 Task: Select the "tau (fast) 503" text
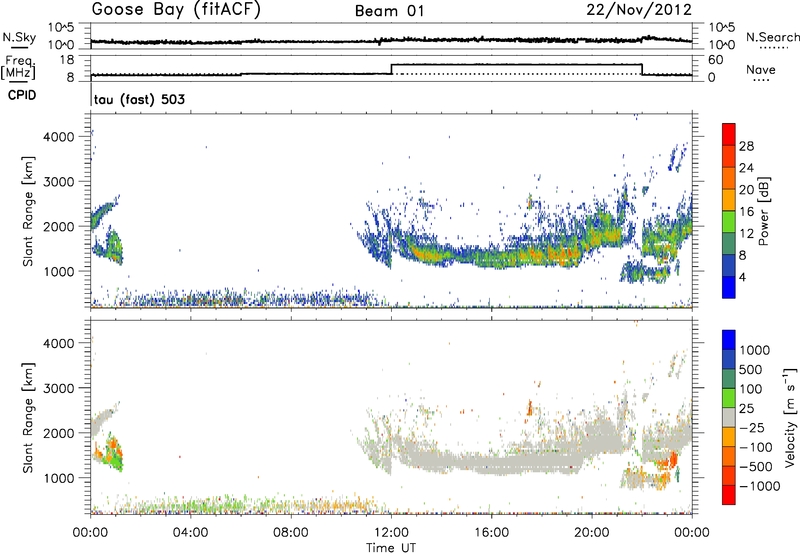pos(139,99)
